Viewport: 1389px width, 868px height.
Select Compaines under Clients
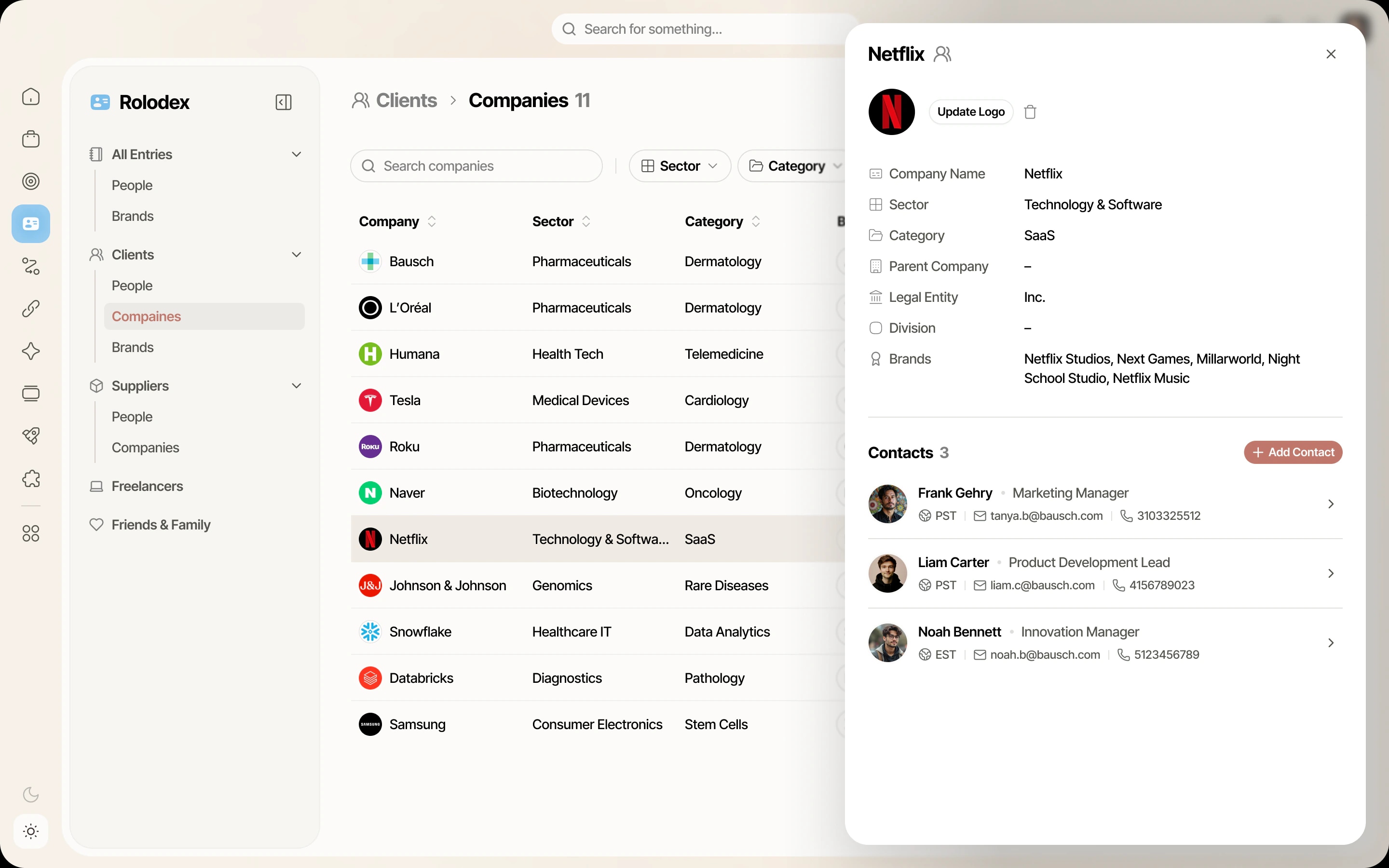click(204, 316)
